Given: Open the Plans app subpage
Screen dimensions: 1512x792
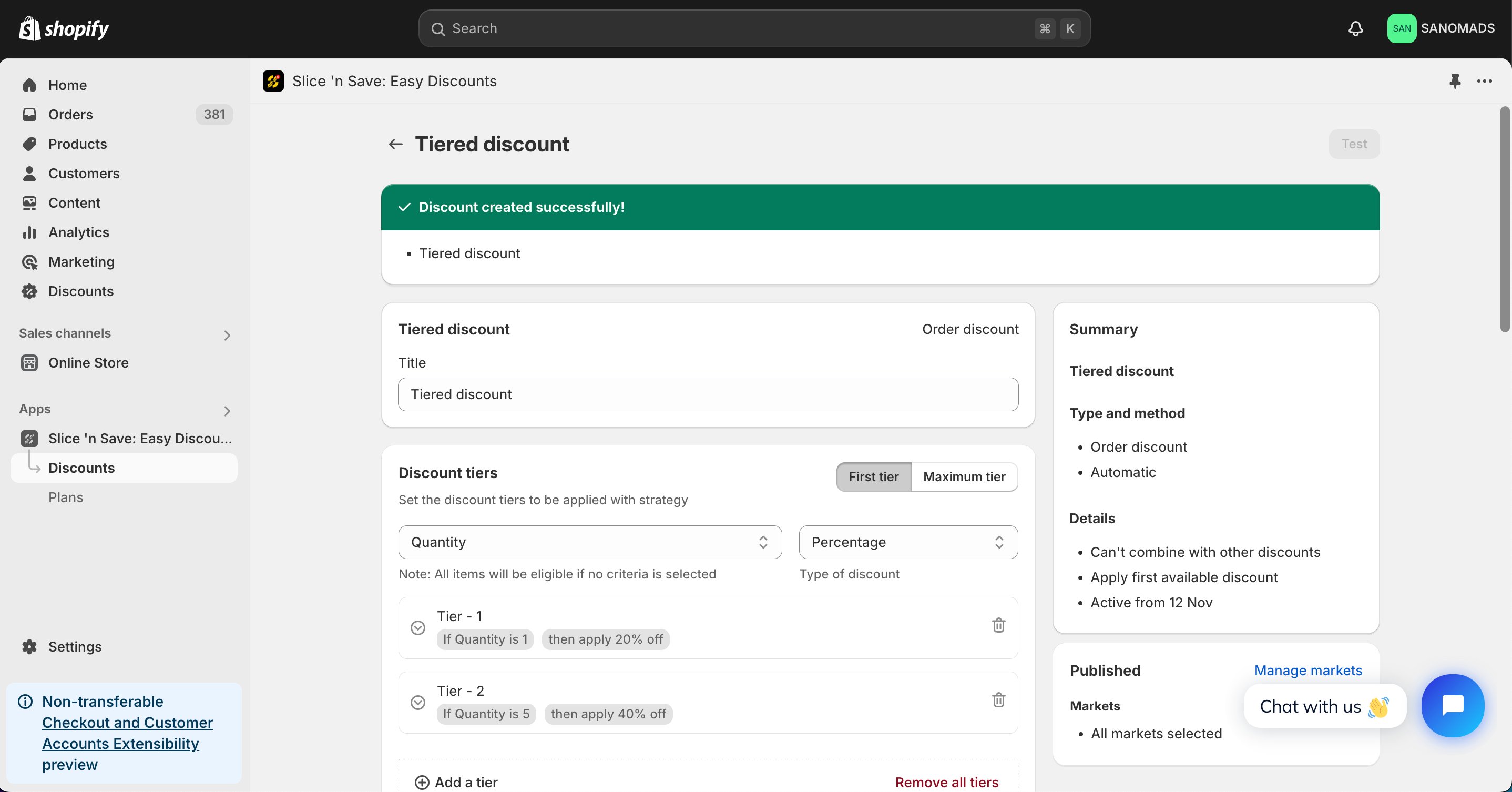Looking at the screenshot, I should tap(66, 497).
